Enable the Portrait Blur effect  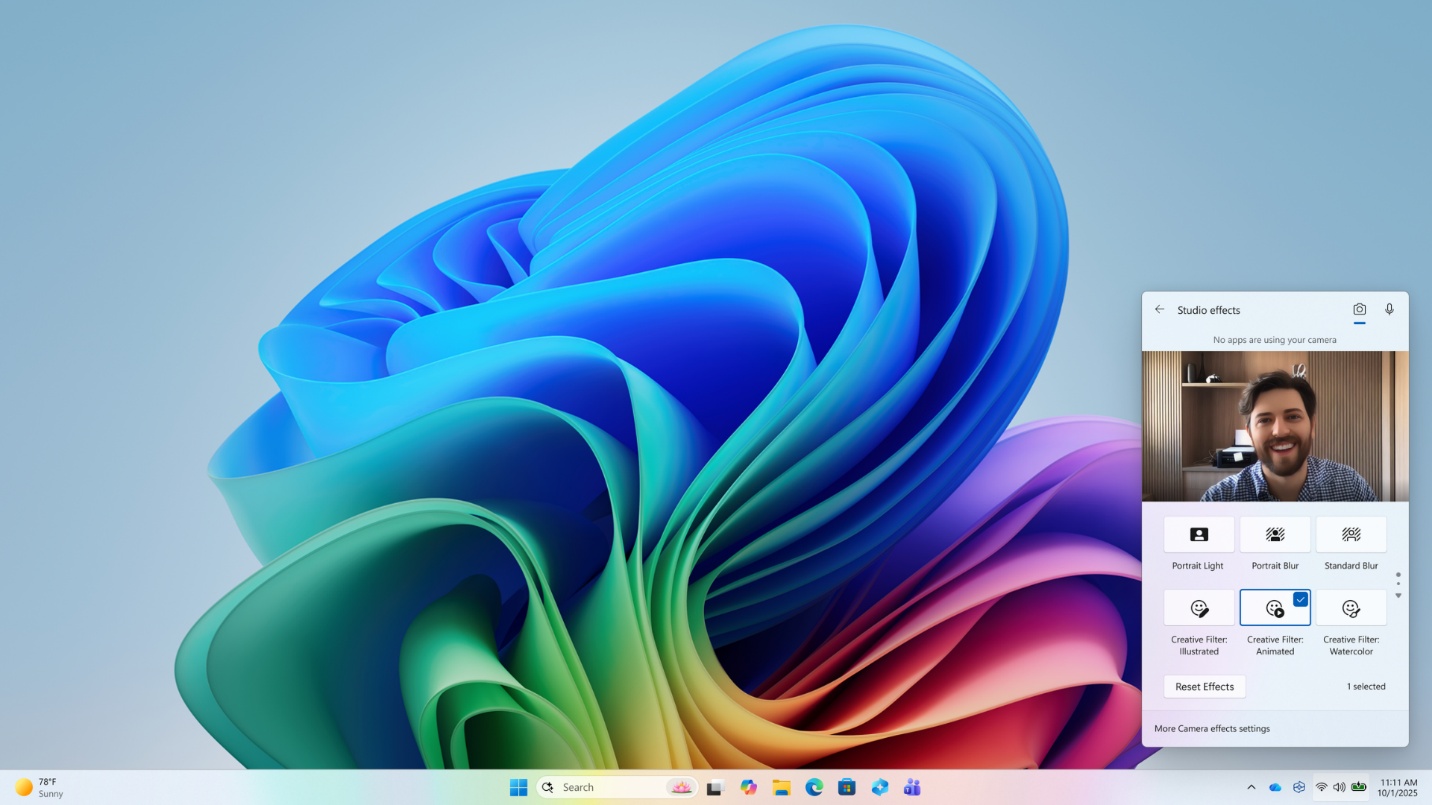coord(1275,534)
